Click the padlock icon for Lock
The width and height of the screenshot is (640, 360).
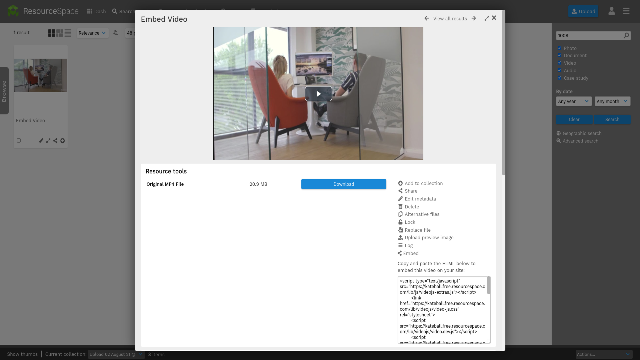[x=400, y=222]
